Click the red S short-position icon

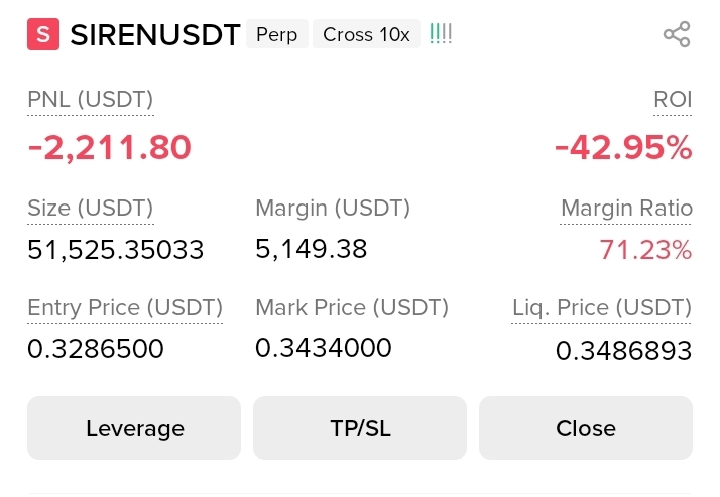(43, 34)
